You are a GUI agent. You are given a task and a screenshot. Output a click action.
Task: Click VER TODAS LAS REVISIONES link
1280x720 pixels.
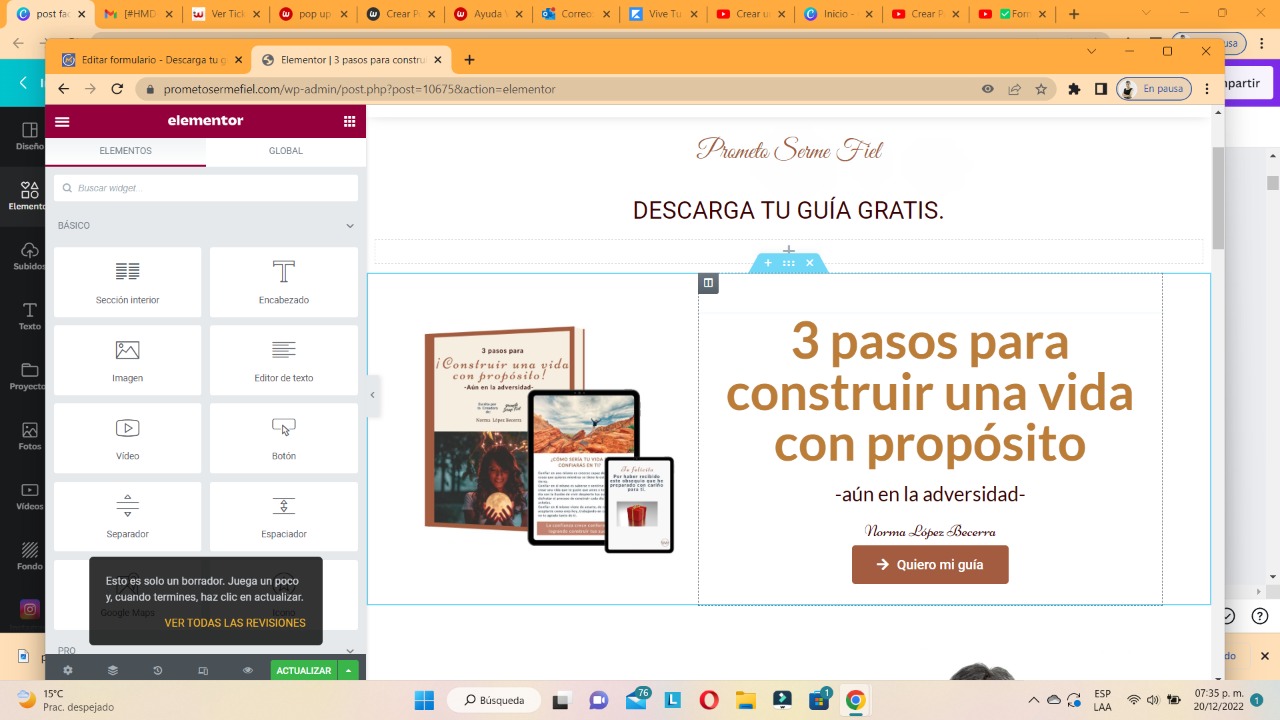click(235, 623)
